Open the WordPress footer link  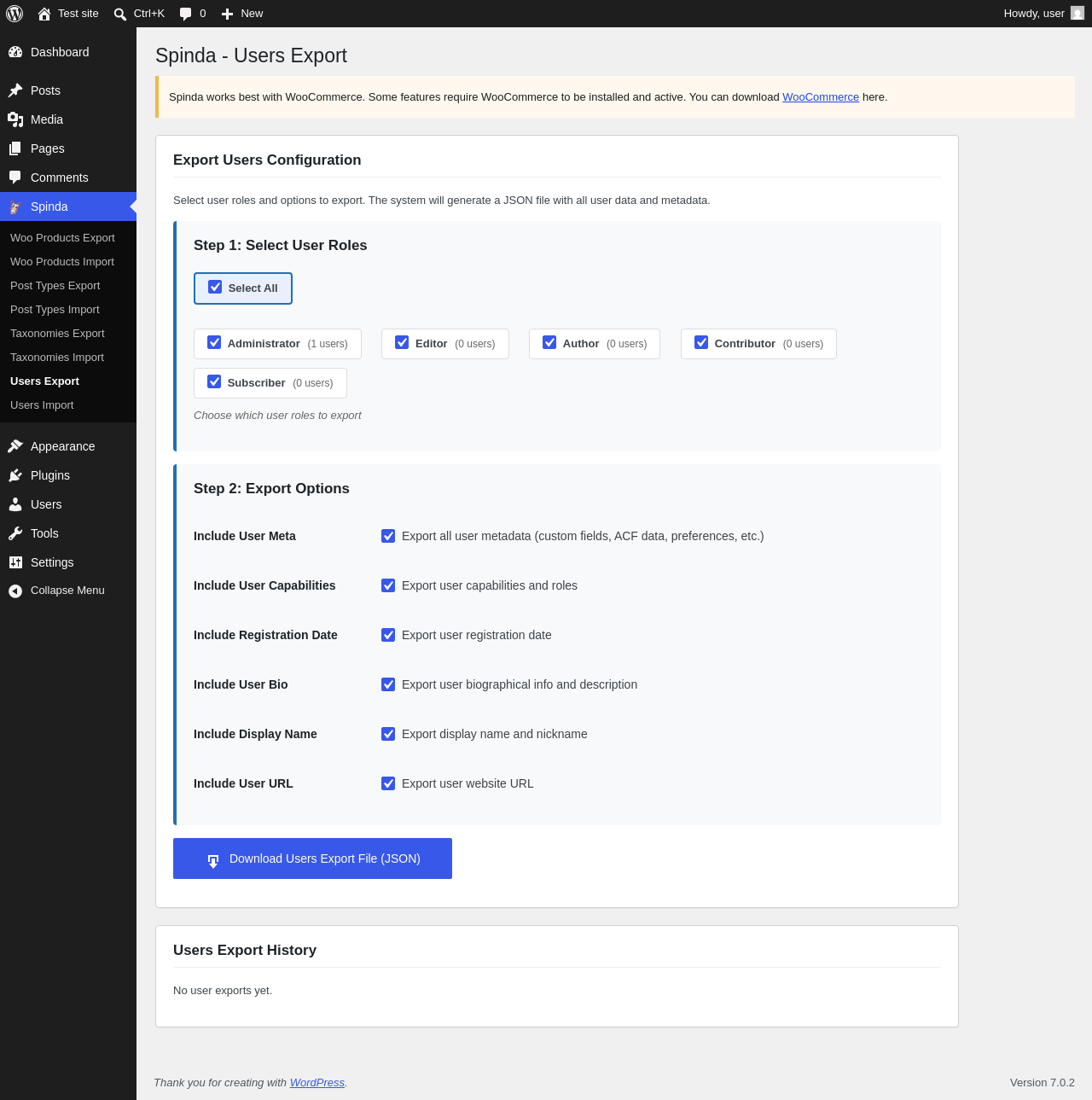point(317,1083)
